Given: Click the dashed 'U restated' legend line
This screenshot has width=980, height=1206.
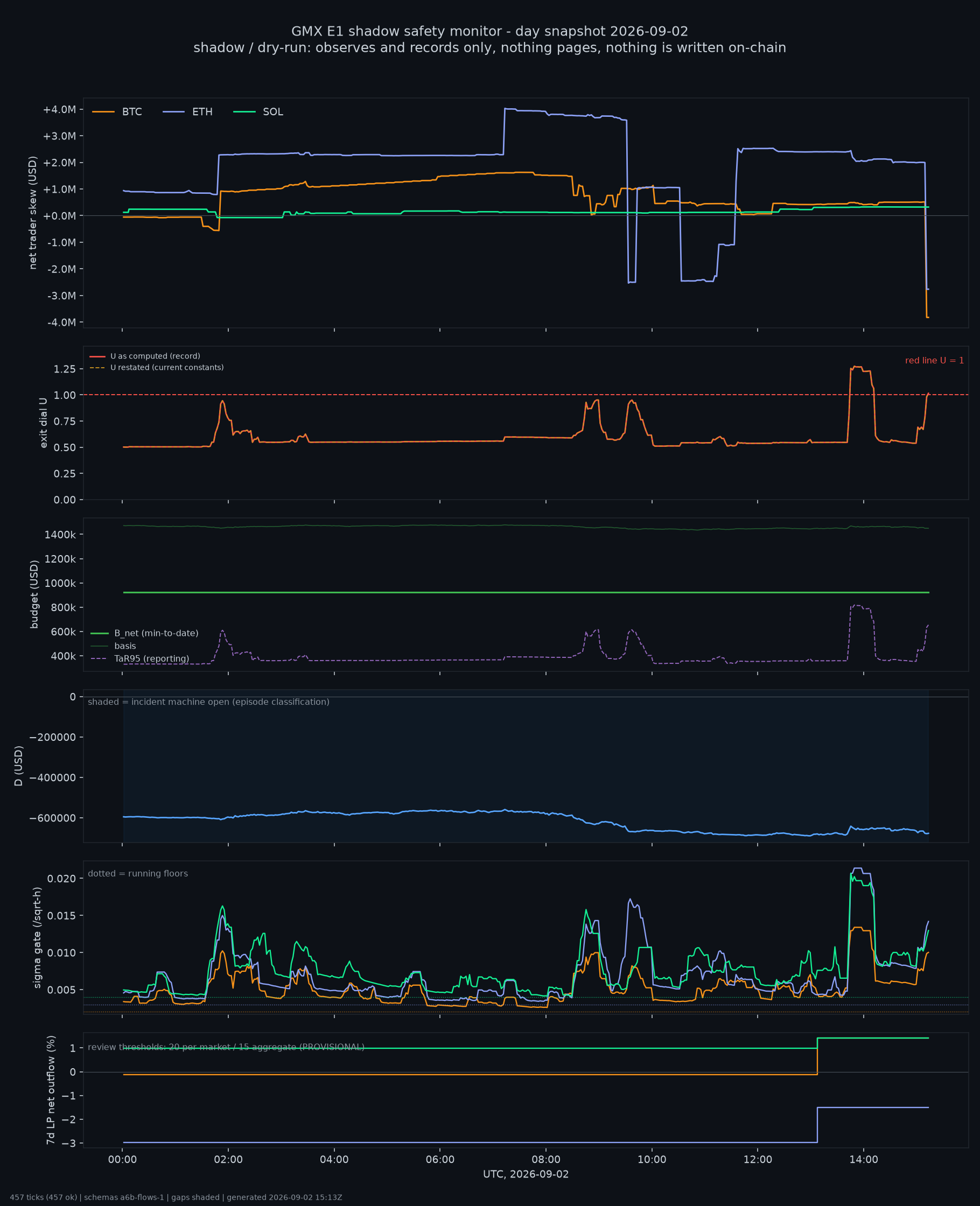Looking at the screenshot, I should [x=97, y=367].
